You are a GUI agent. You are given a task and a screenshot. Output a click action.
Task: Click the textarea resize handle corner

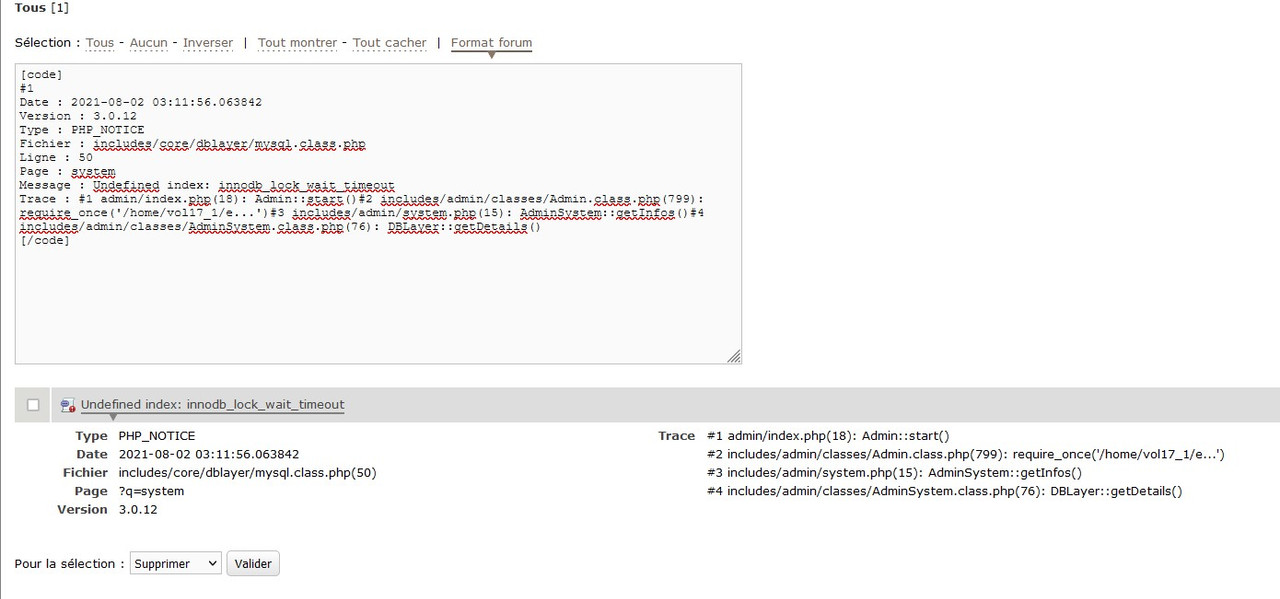click(x=734, y=356)
